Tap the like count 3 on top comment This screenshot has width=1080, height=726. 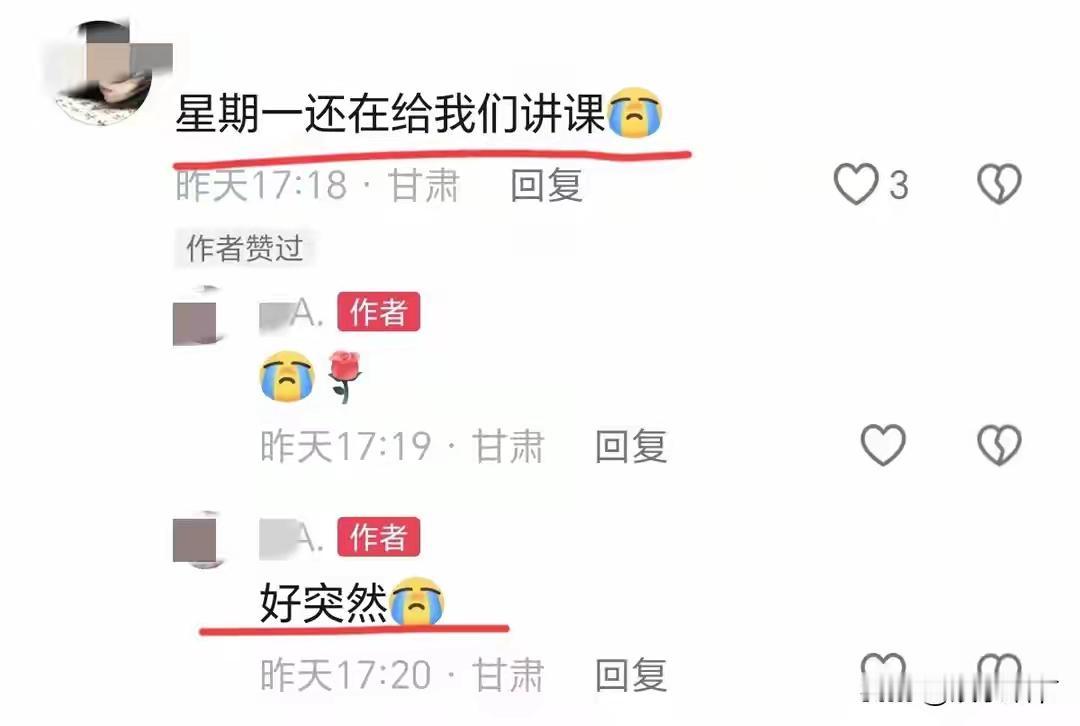[898, 185]
